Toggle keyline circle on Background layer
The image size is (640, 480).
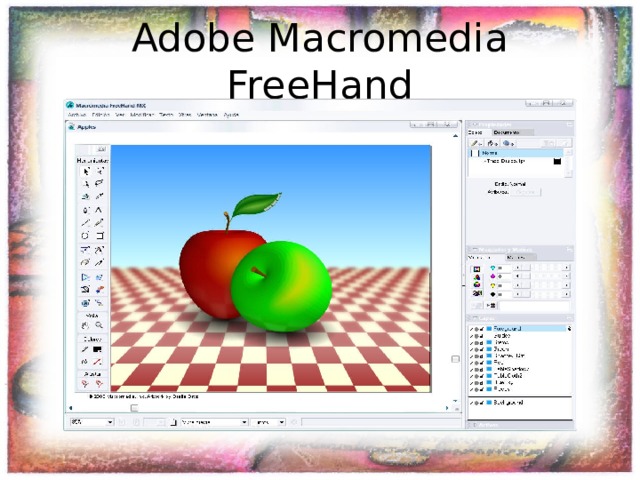(476, 402)
